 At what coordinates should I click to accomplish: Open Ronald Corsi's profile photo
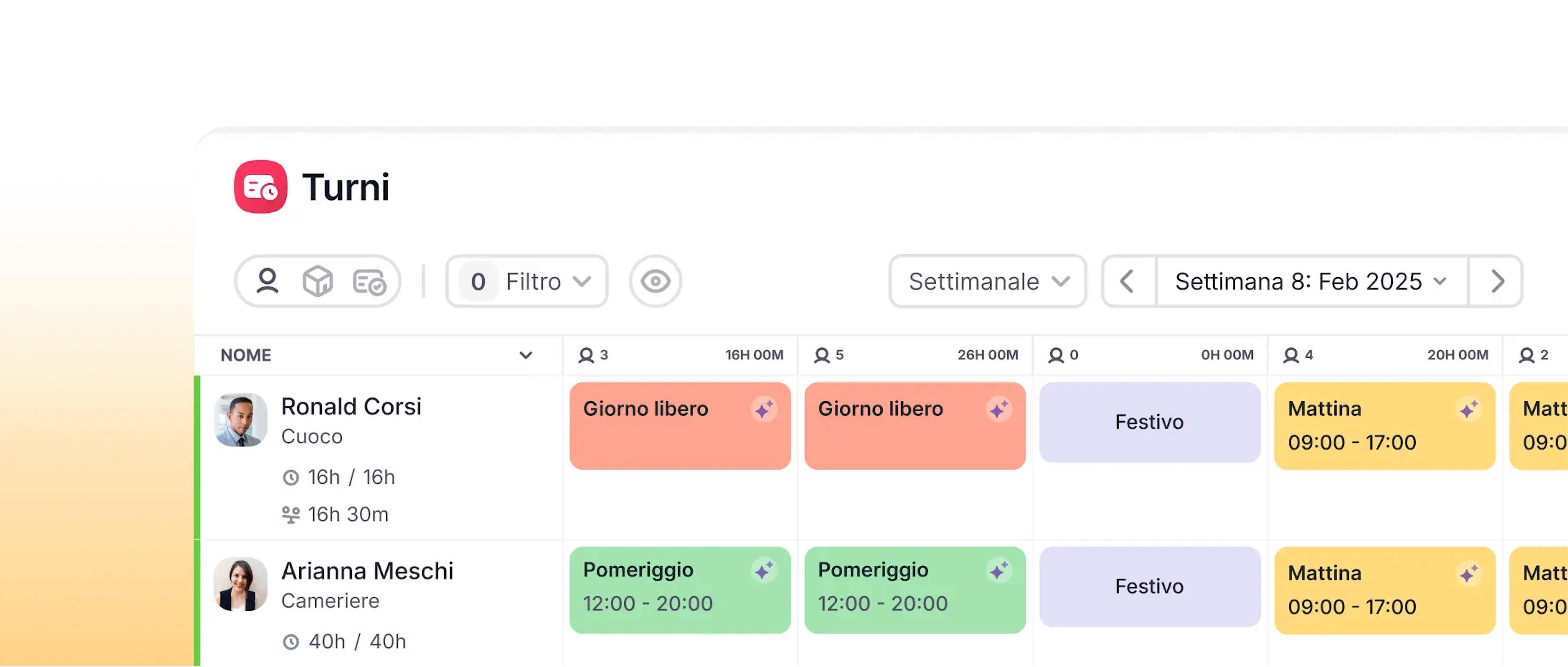click(x=241, y=419)
